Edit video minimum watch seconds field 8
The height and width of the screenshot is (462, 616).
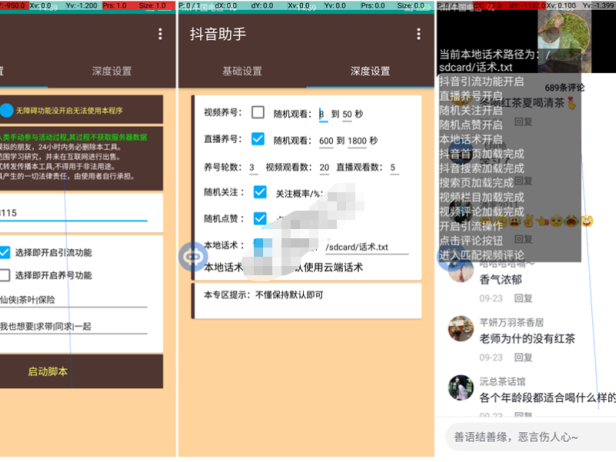tap(323, 114)
